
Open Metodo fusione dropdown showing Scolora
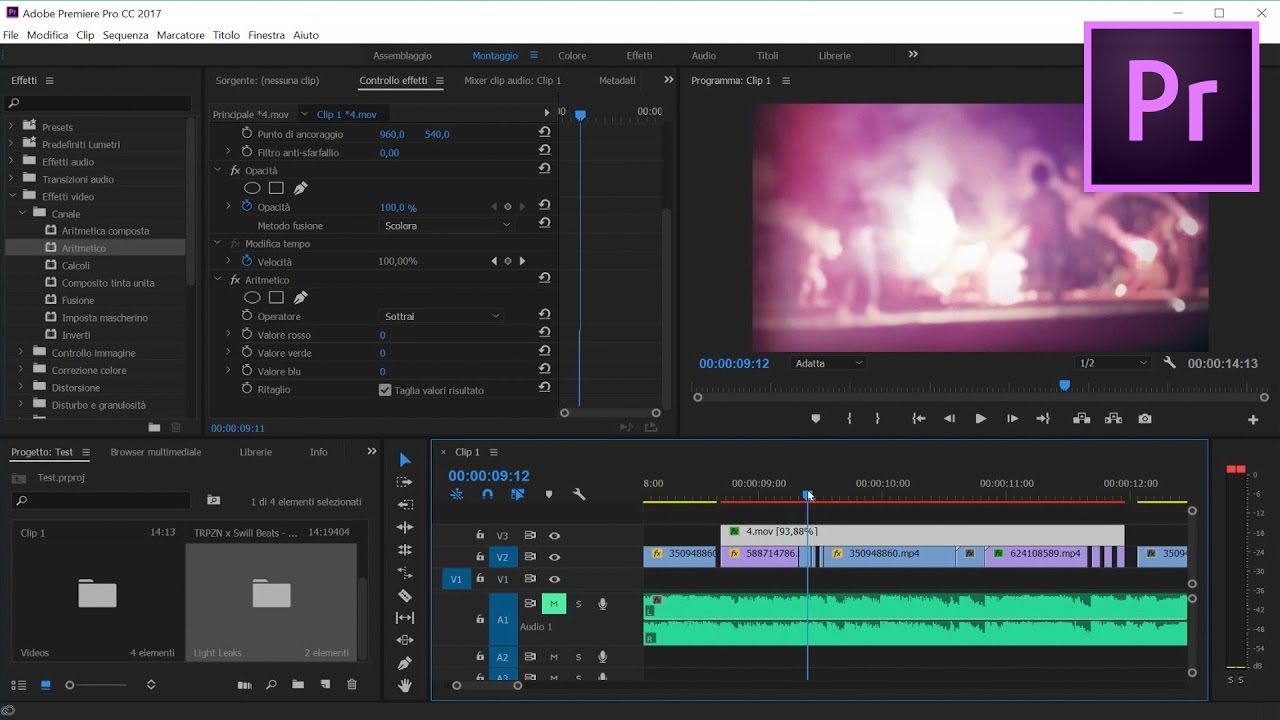(447, 225)
